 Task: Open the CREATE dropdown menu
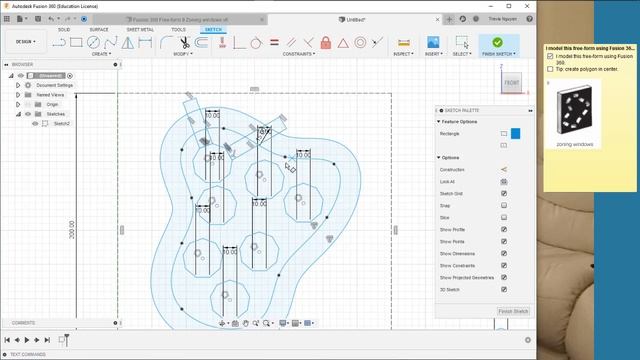pyautogui.click(x=101, y=54)
